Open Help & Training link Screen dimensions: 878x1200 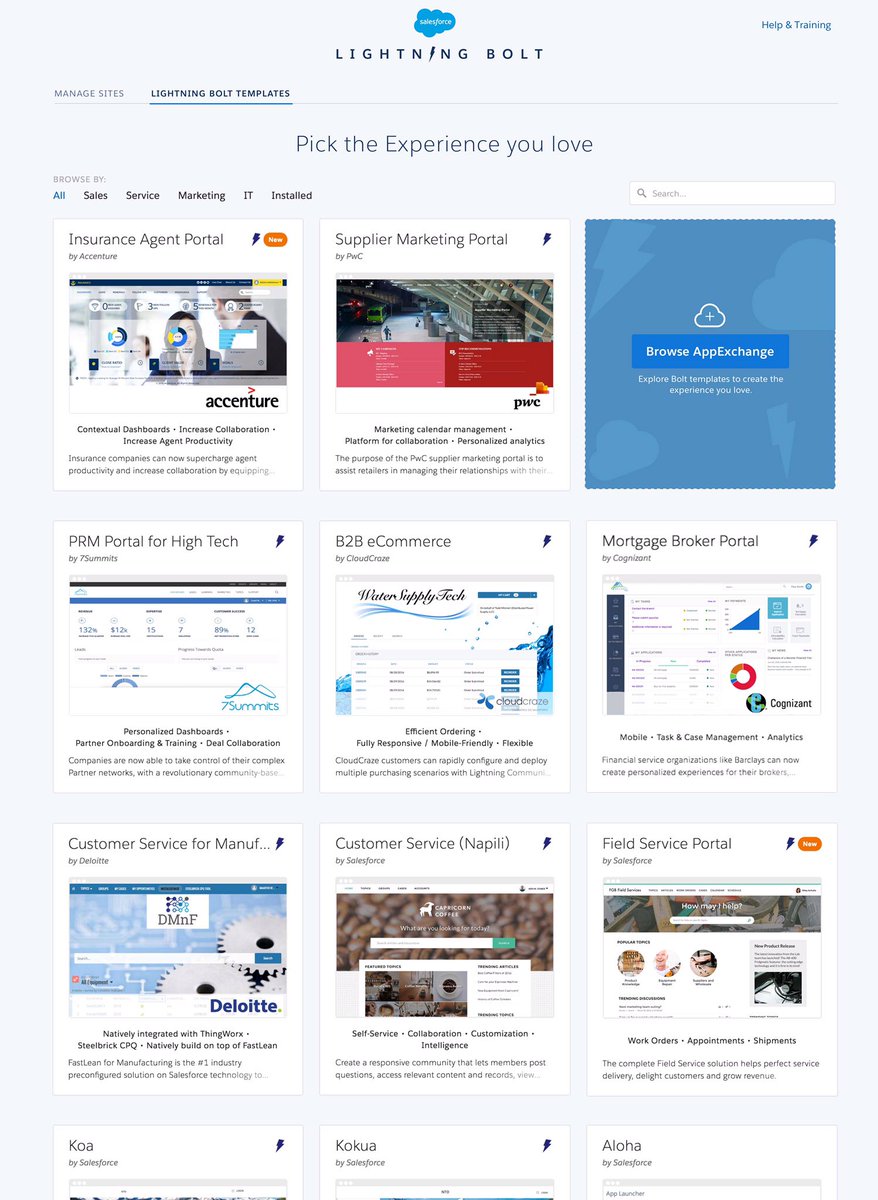coord(796,25)
